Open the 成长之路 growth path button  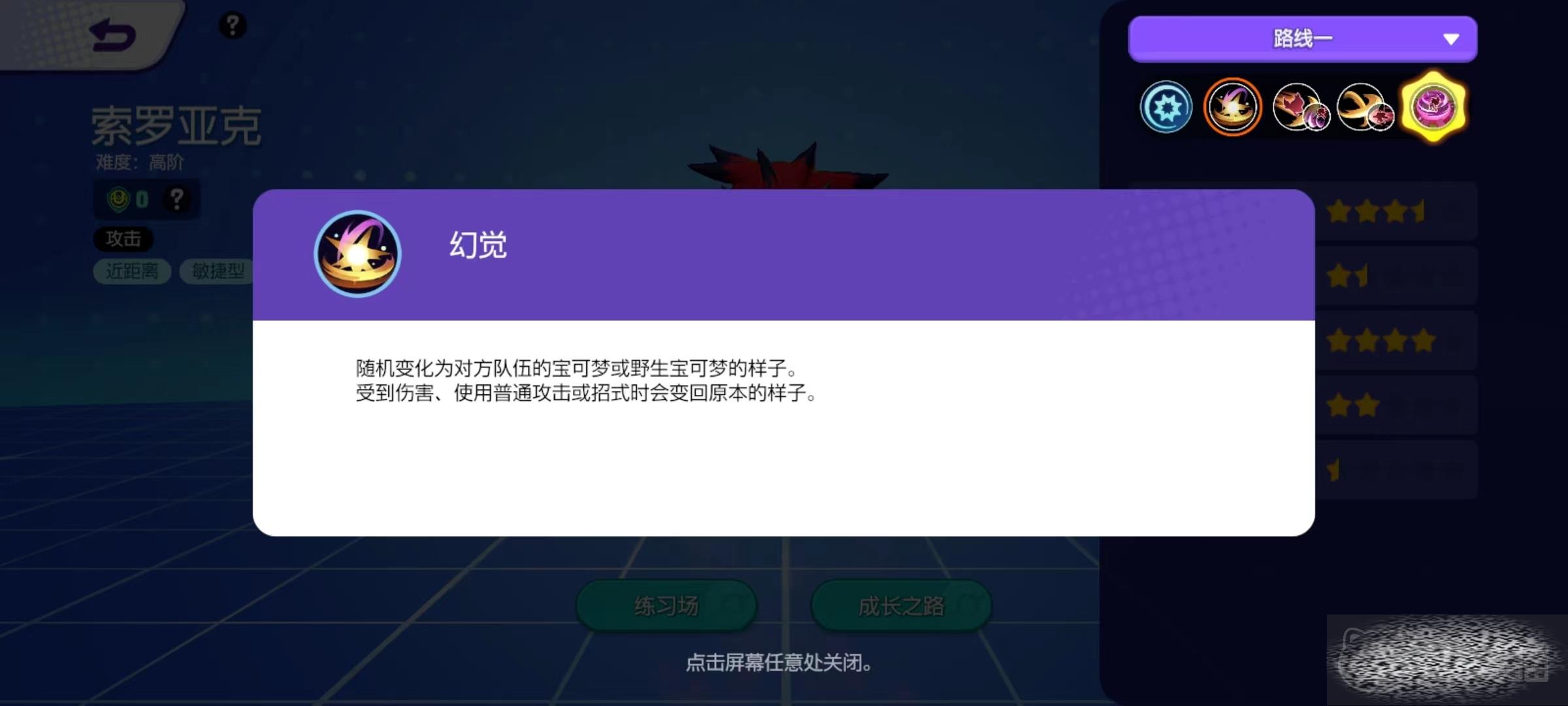coord(901,605)
